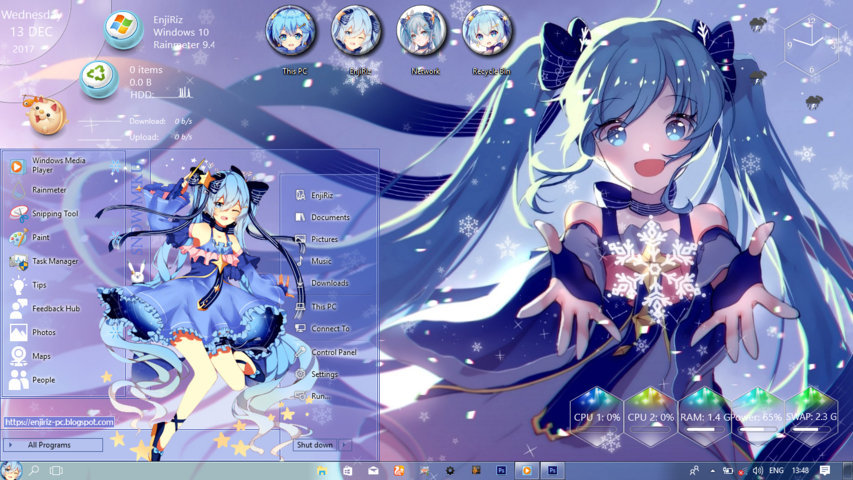Viewport: 853px width, 480px height.
Task: Open Mail app from taskbar
Action: click(x=373, y=471)
